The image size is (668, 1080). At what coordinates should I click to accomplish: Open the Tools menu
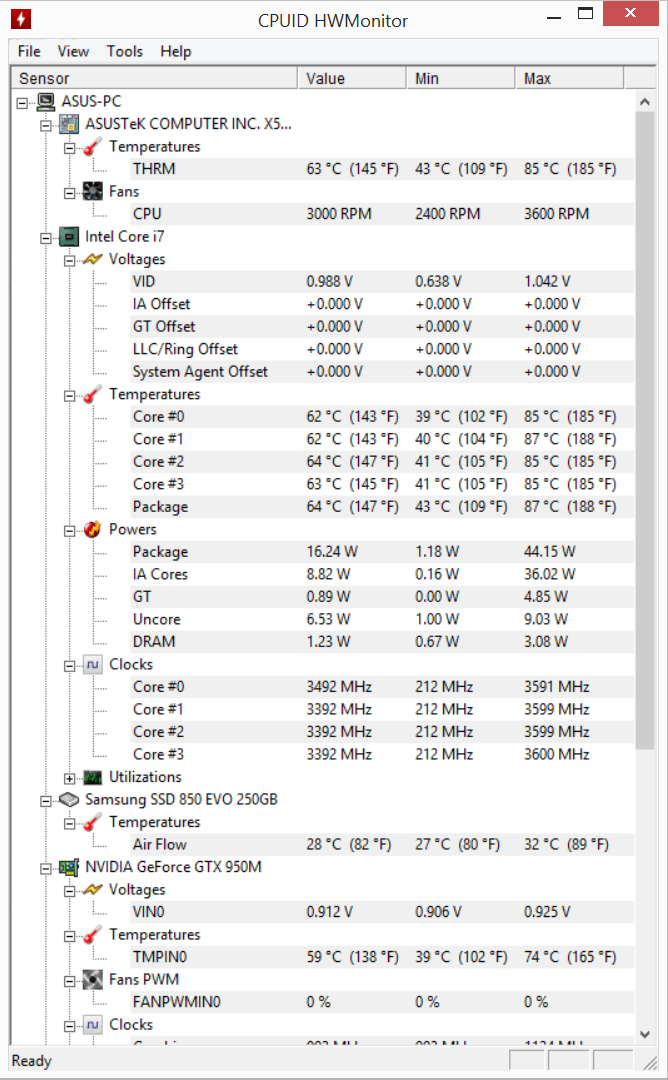pos(125,52)
